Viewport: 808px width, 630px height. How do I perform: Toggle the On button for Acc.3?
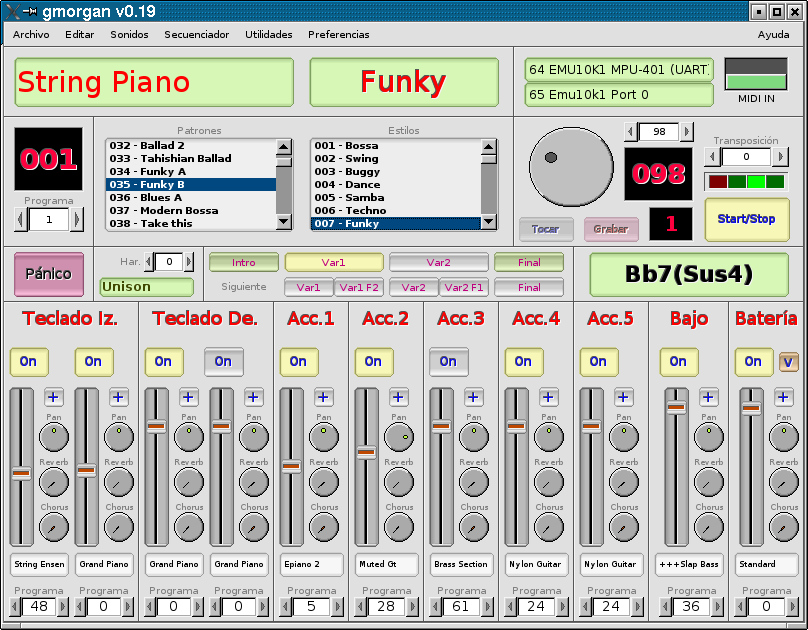(448, 362)
